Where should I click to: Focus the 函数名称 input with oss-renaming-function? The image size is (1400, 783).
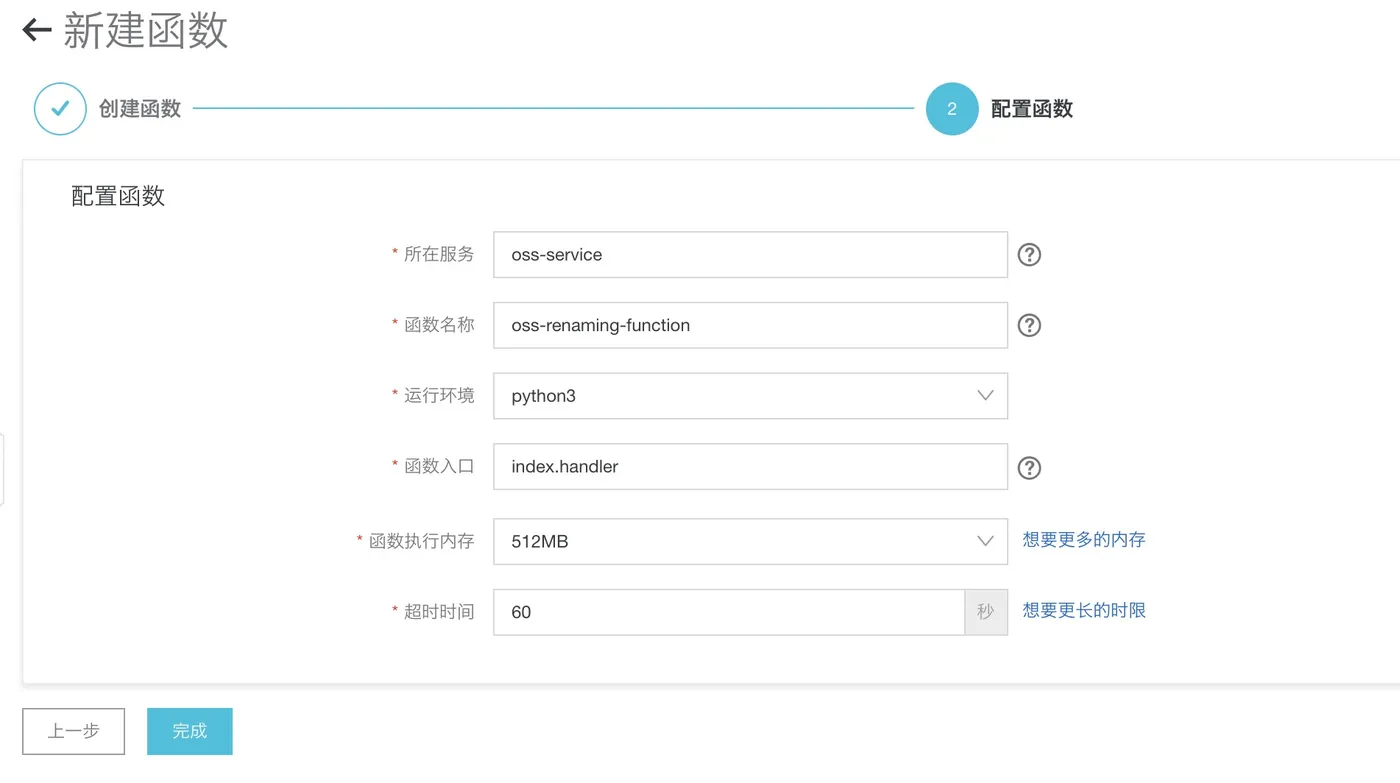(750, 325)
